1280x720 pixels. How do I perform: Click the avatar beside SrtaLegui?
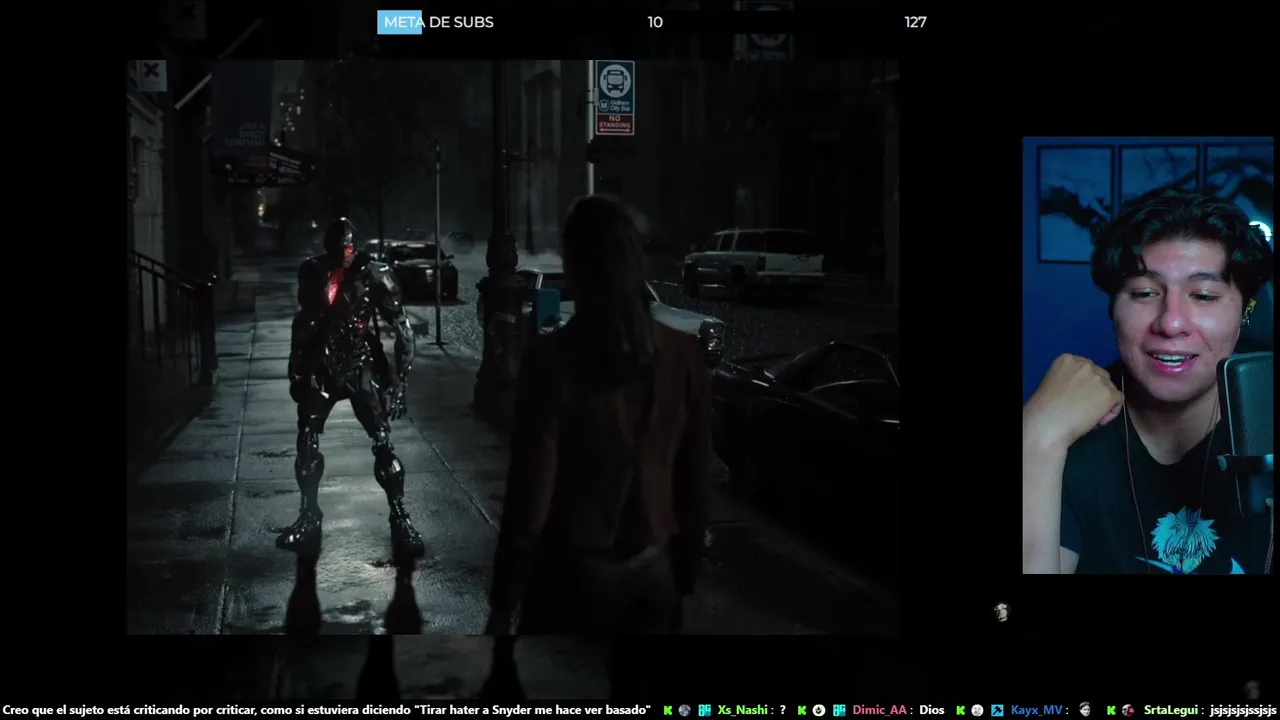pos(1128,710)
